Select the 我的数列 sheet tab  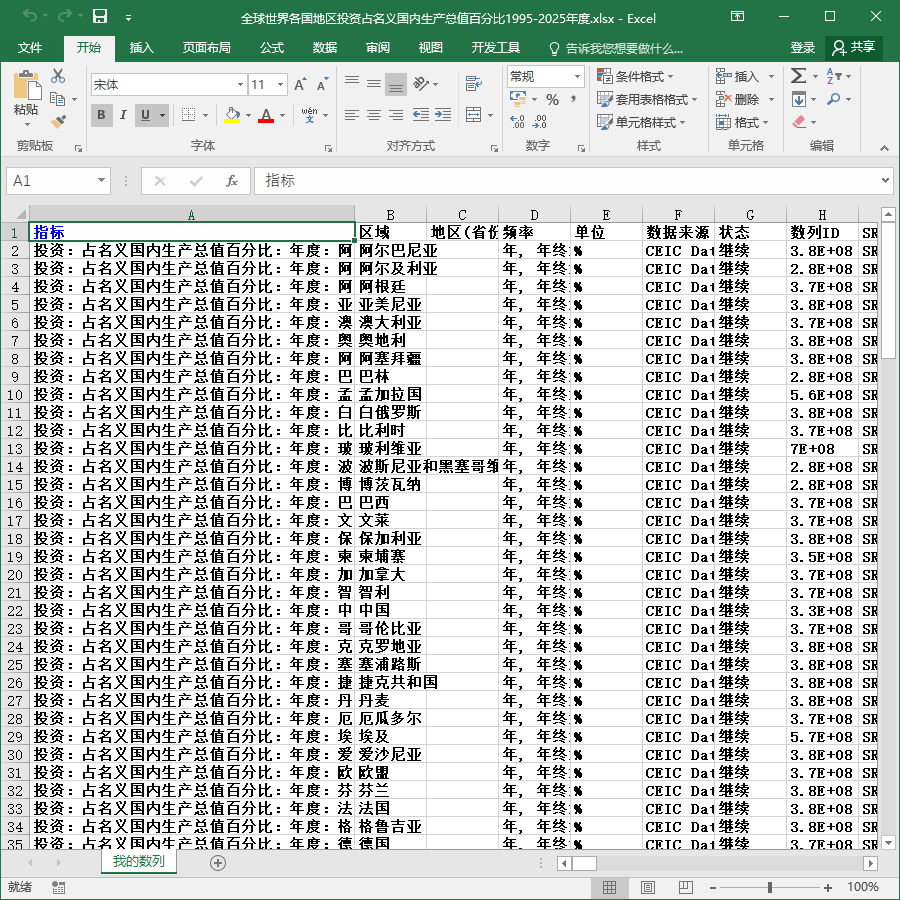[138, 862]
